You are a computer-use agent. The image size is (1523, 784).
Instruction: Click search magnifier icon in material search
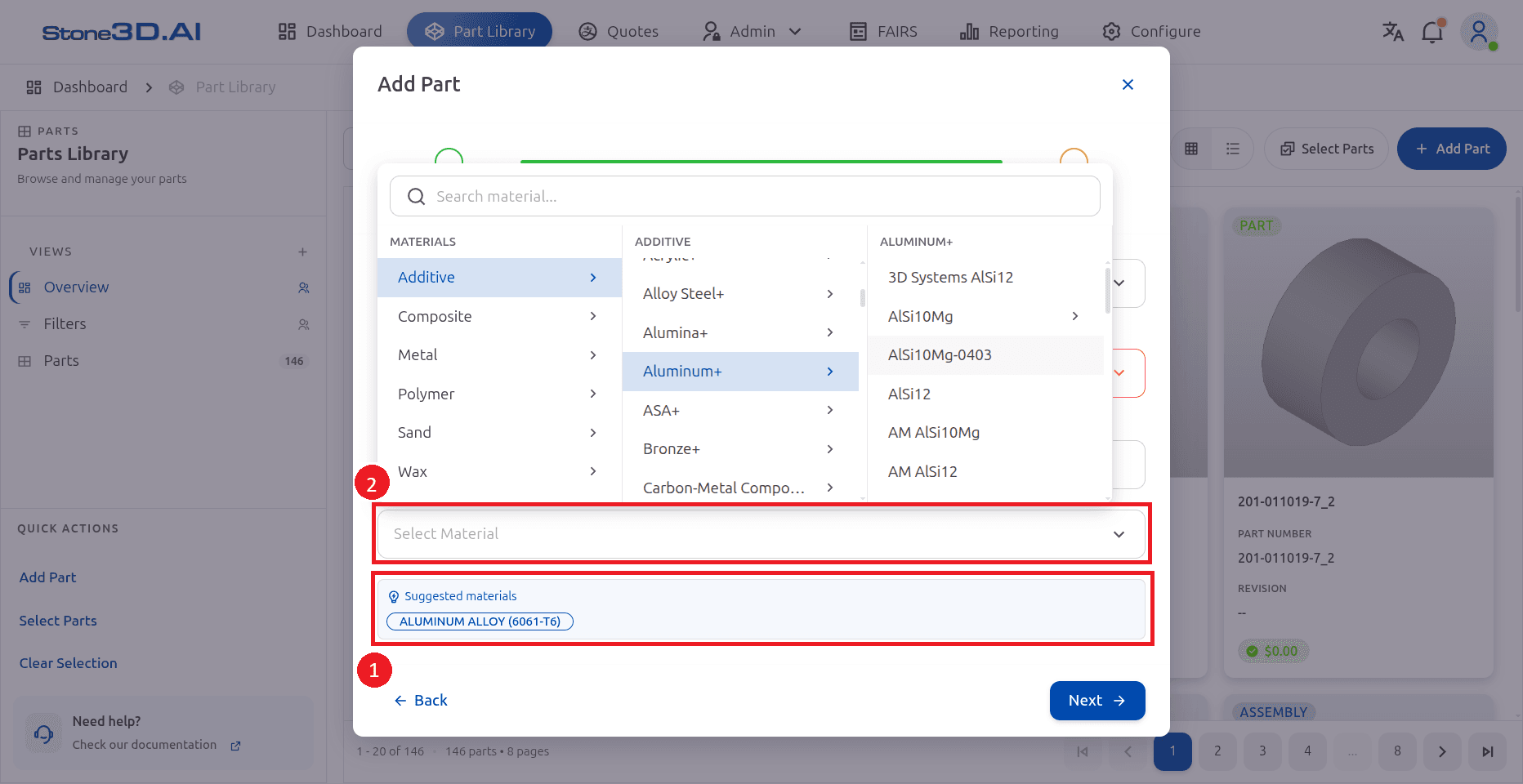[x=416, y=196]
